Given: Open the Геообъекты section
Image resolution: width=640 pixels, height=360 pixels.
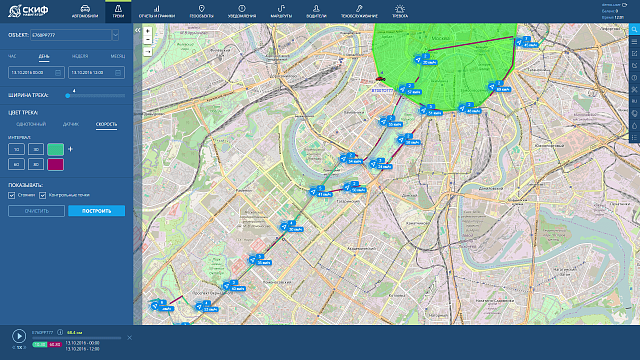Looking at the screenshot, I should [x=202, y=11].
